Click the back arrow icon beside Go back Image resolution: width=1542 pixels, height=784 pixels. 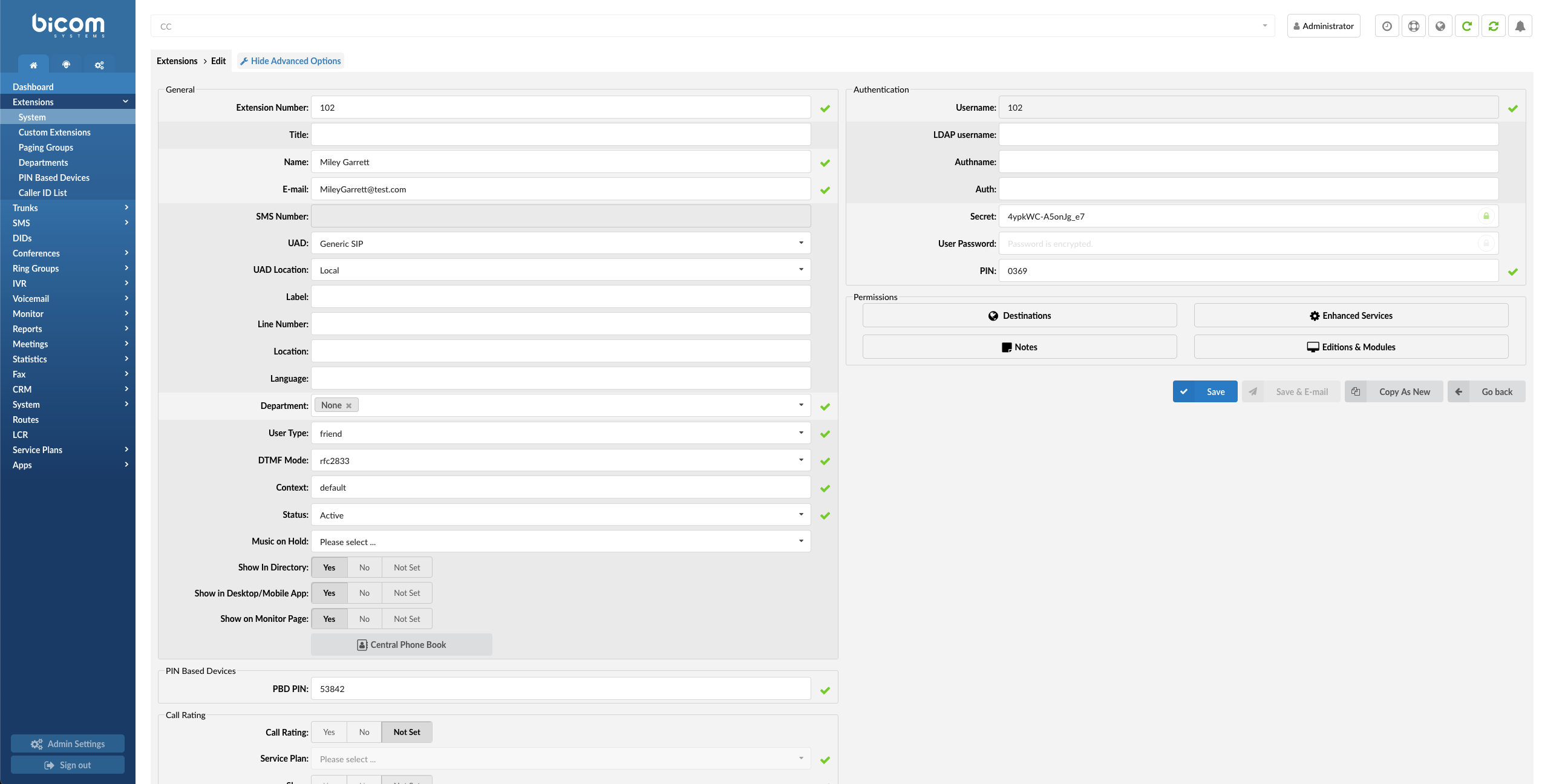coord(1459,391)
